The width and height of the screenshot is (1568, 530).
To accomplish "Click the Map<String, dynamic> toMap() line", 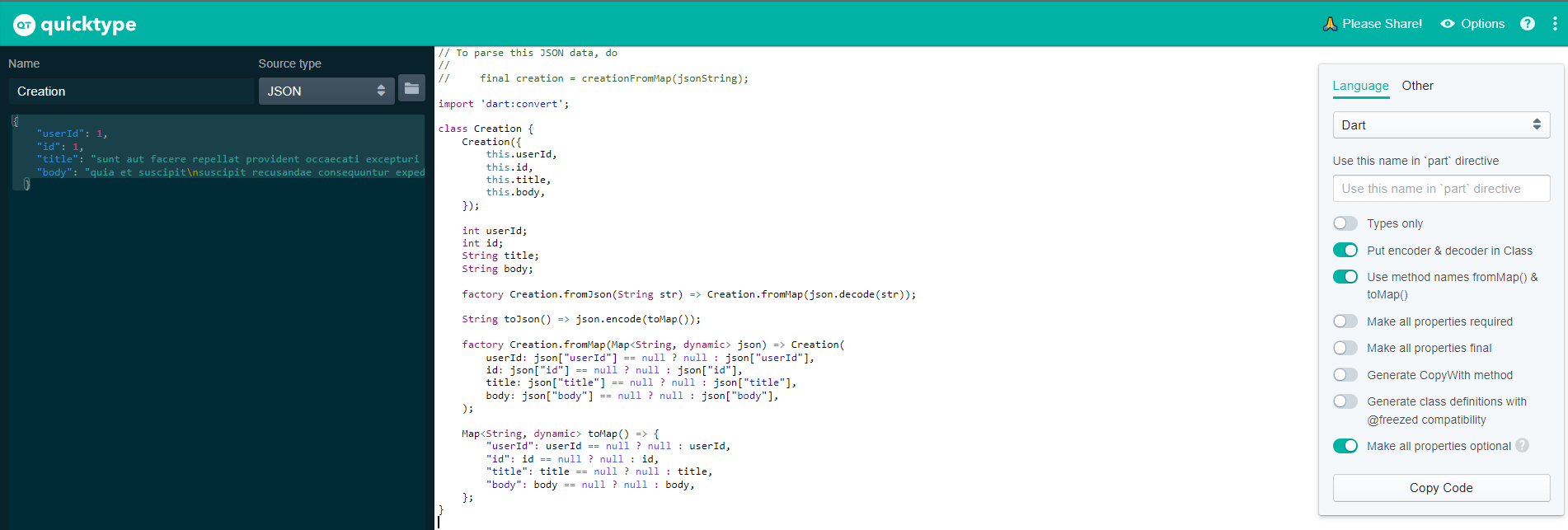I will tap(561, 434).
